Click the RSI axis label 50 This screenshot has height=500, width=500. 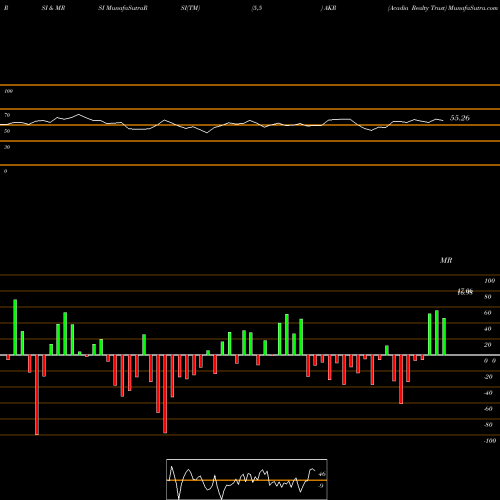pos(7,131)
